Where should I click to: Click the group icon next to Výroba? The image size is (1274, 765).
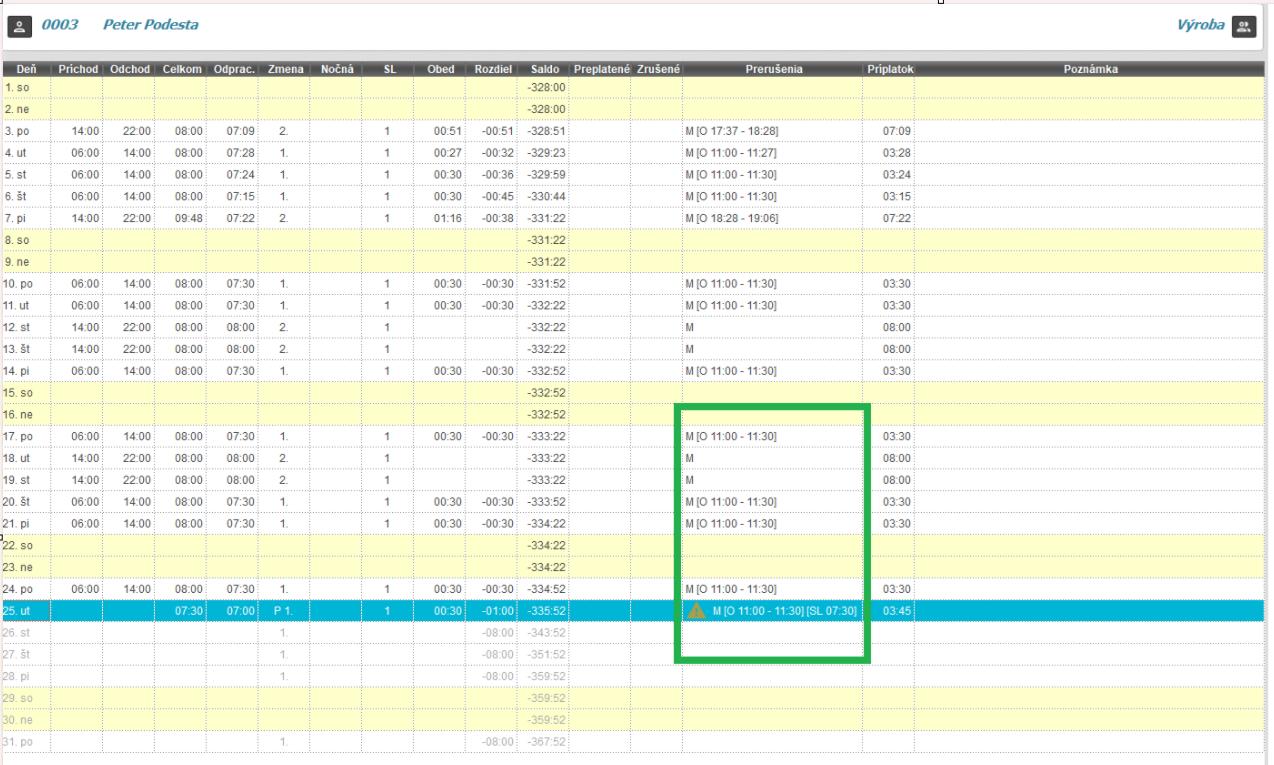[1243, 25]
